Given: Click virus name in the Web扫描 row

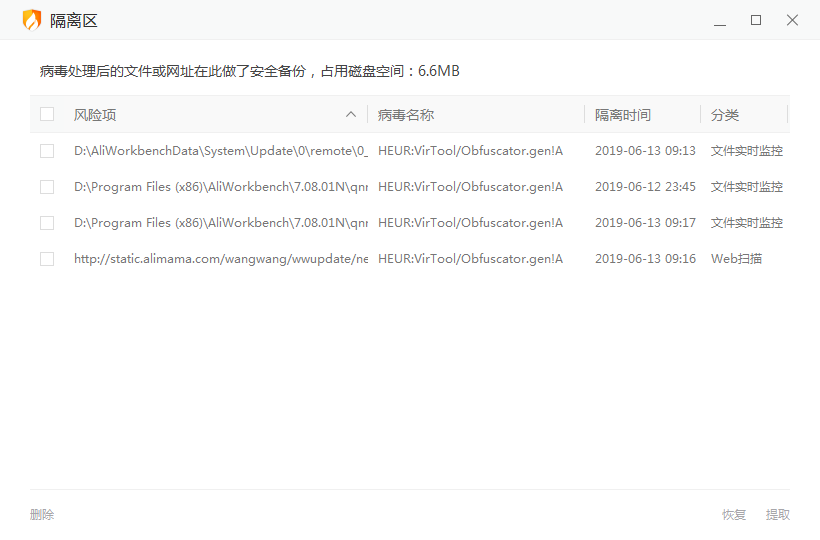Looking at the screenshot, I should click(x=470, y=259).
